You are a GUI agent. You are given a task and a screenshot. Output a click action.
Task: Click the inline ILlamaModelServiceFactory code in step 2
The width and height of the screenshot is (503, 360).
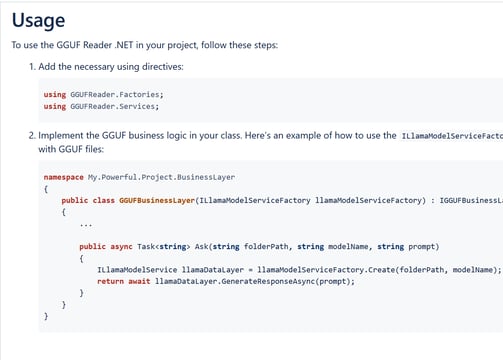point(452,136)
